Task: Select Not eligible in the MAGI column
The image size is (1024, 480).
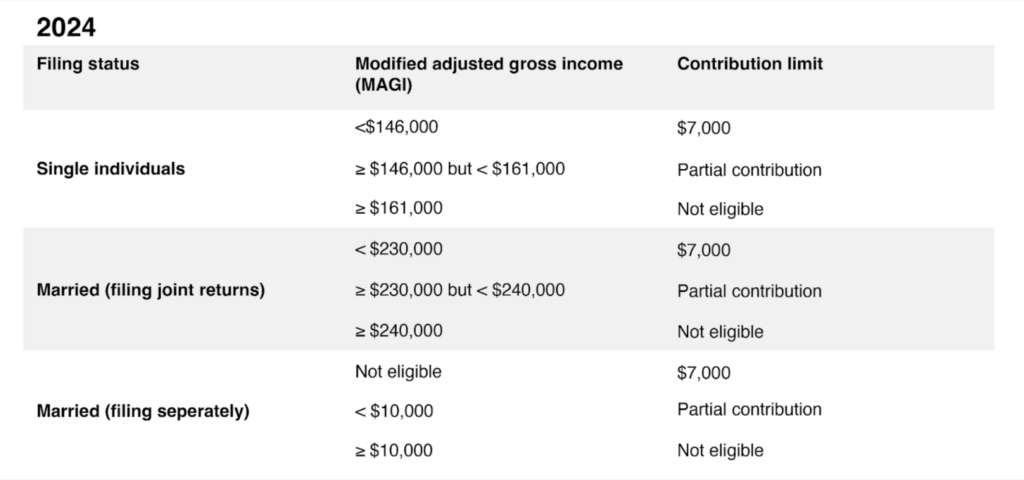Action: point(398,372)
